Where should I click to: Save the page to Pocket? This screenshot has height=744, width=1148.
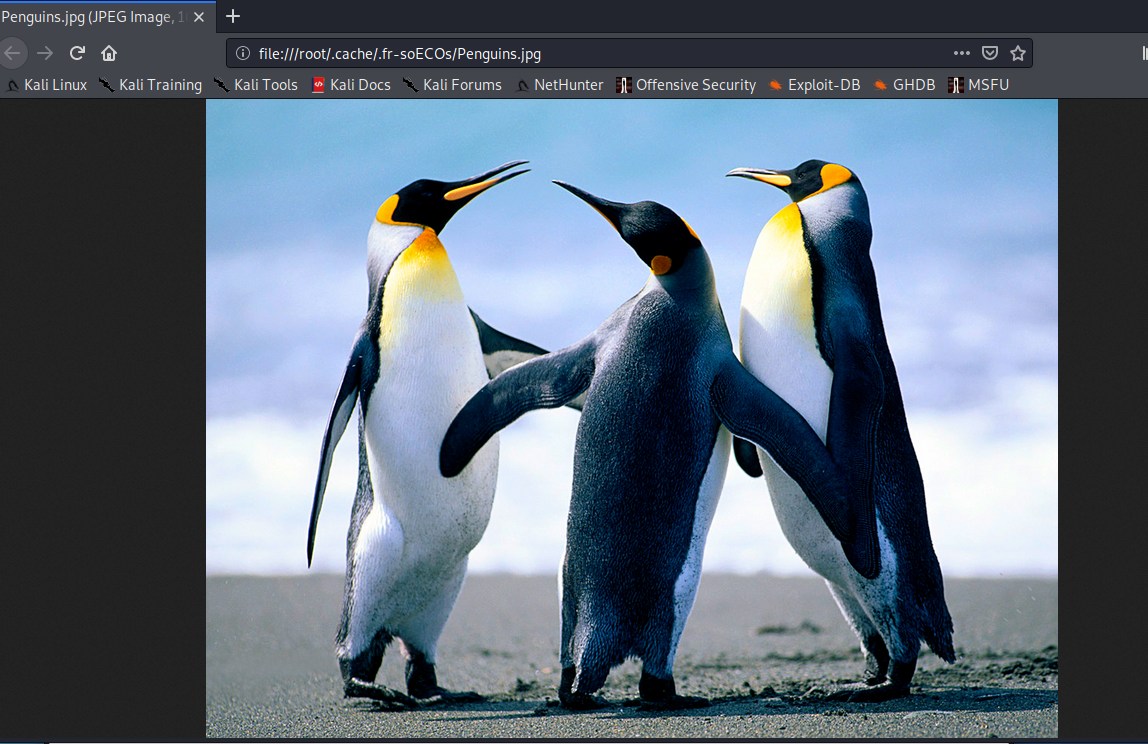pyautogui.click(x=990, y=53)
